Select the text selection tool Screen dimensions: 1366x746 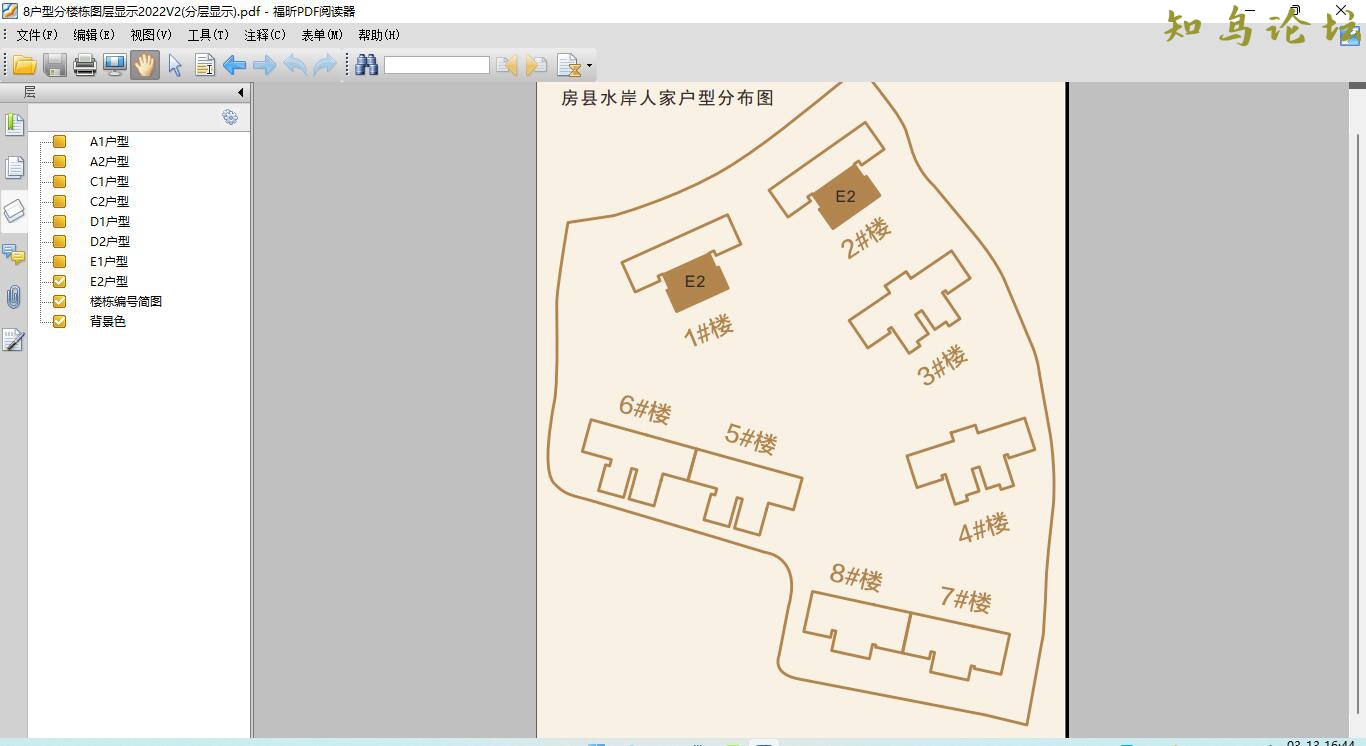[205, 66]
